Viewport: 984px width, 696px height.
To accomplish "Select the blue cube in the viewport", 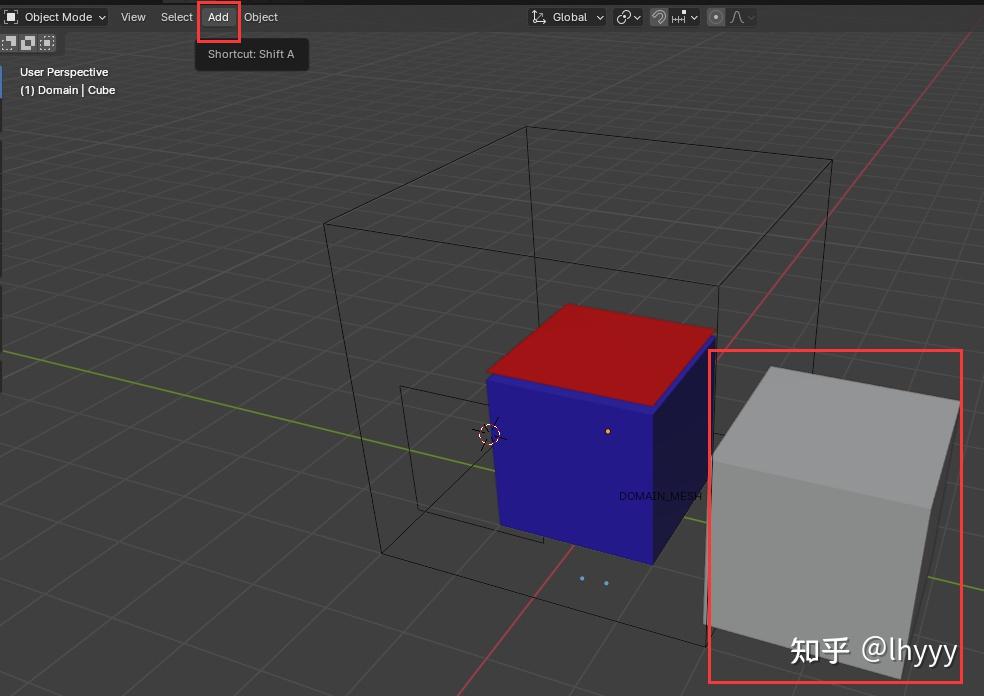I will click(575, 460).
